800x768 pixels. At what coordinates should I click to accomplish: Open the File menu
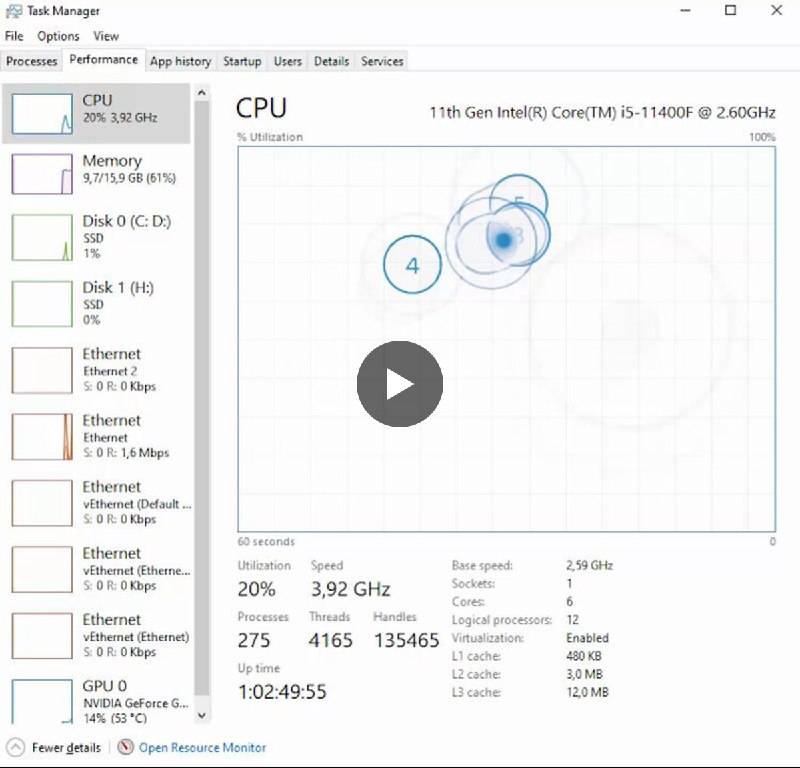[x=14, y=36]
